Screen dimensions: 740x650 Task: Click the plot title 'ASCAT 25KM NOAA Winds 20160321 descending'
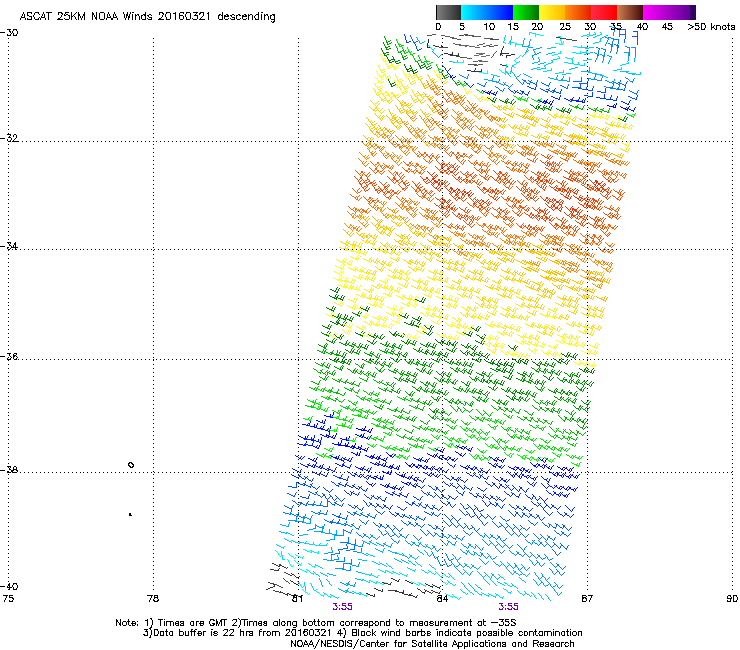[x=147, y=17]
